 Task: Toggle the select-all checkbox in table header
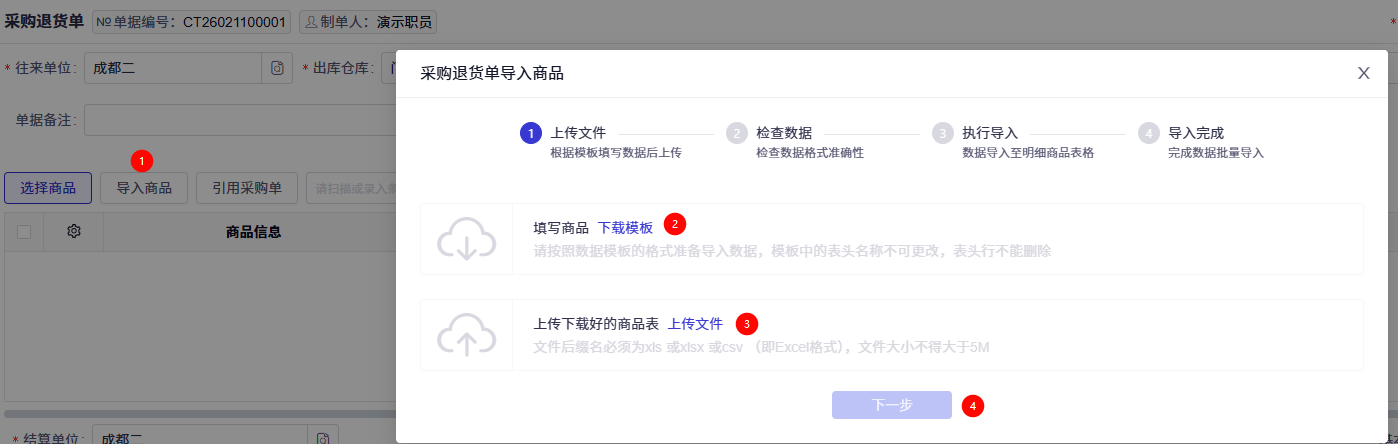tap(24, 232)
